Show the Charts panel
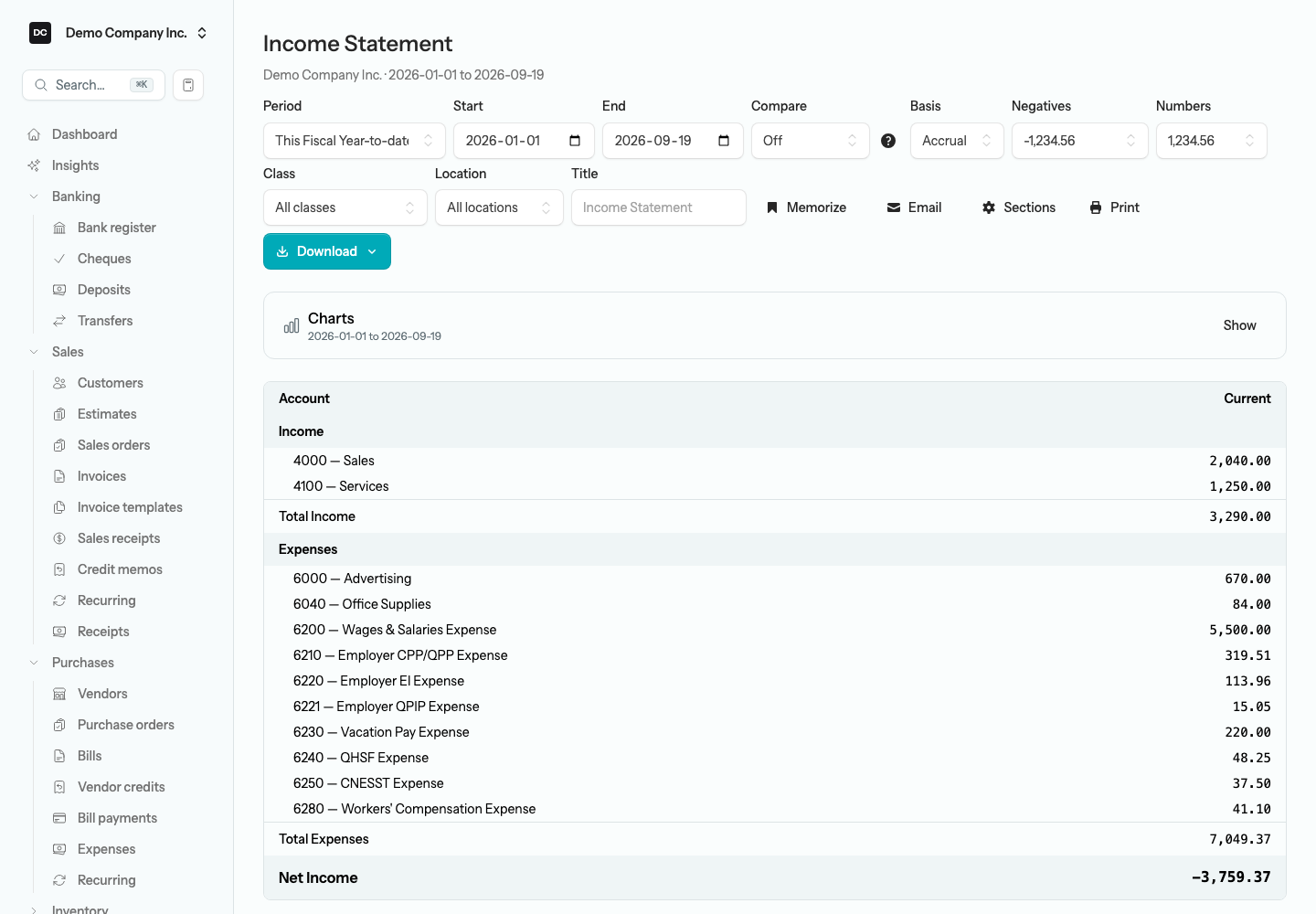Viewport: 1316px width, 914px height. (x=1239, y=325)
